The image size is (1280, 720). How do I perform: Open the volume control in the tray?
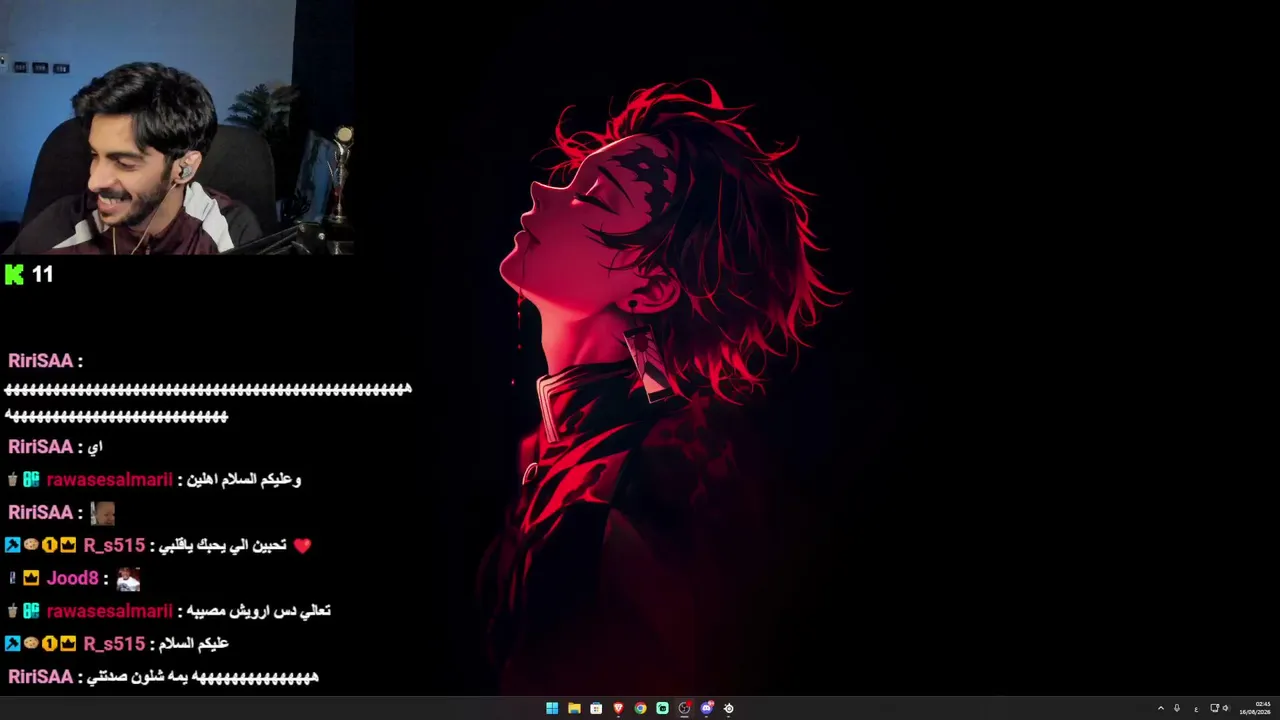[x=1225, y=708]
